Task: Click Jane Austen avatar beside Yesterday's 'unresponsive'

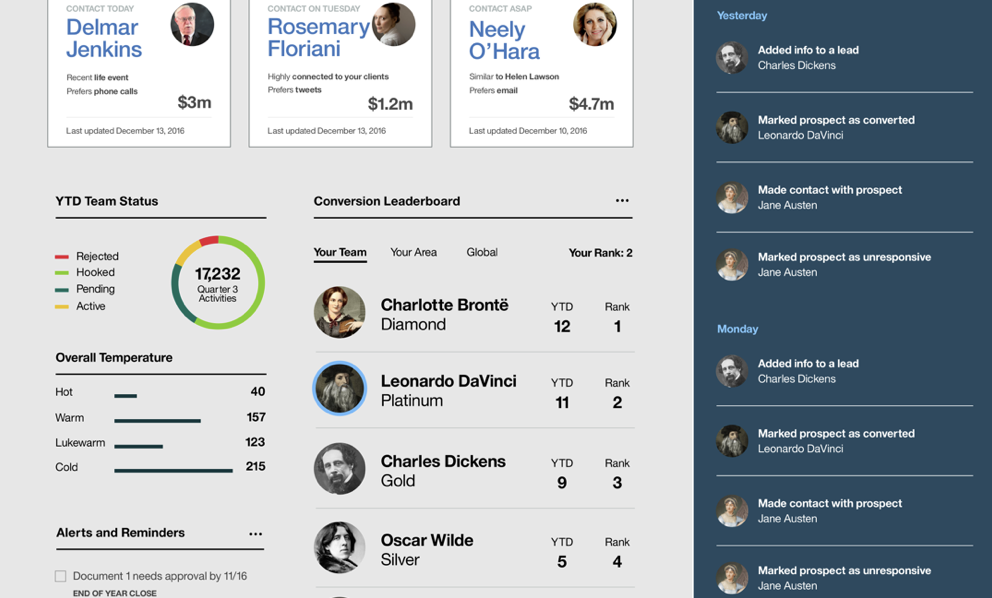Action: (732, 265)
